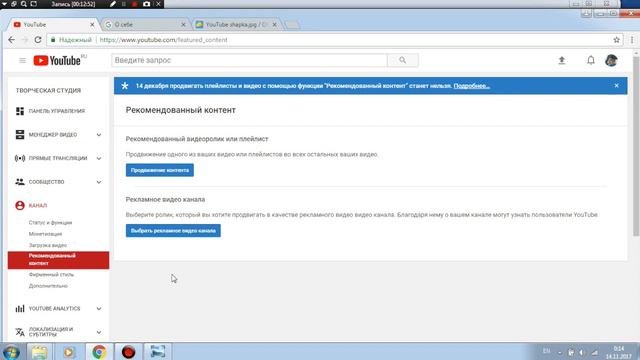640x360 pixels.
Task: Reload the page with refresh icon
Action: [38, 40]
